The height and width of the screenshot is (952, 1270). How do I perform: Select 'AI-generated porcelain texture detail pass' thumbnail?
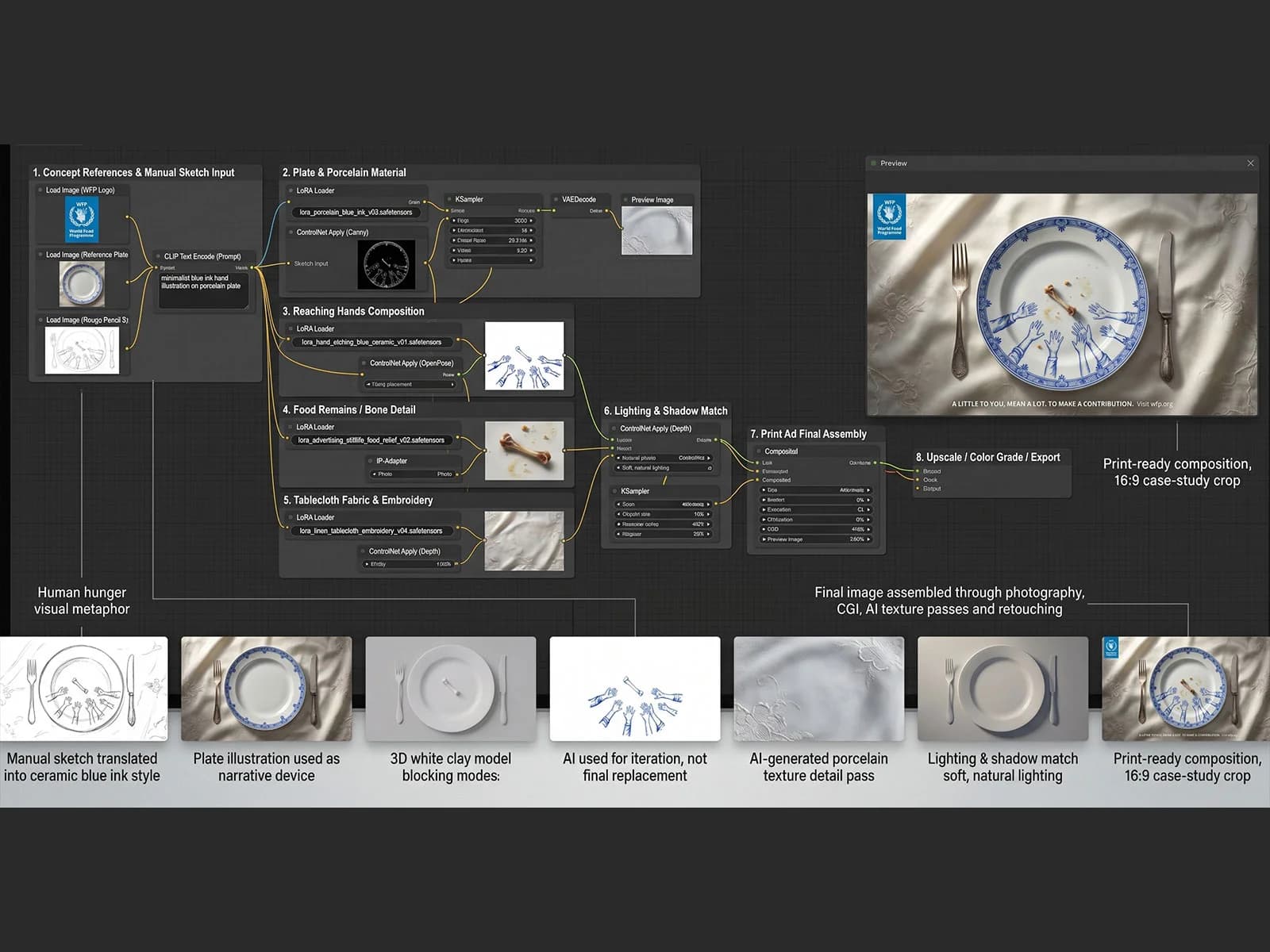tap(818, 689)
